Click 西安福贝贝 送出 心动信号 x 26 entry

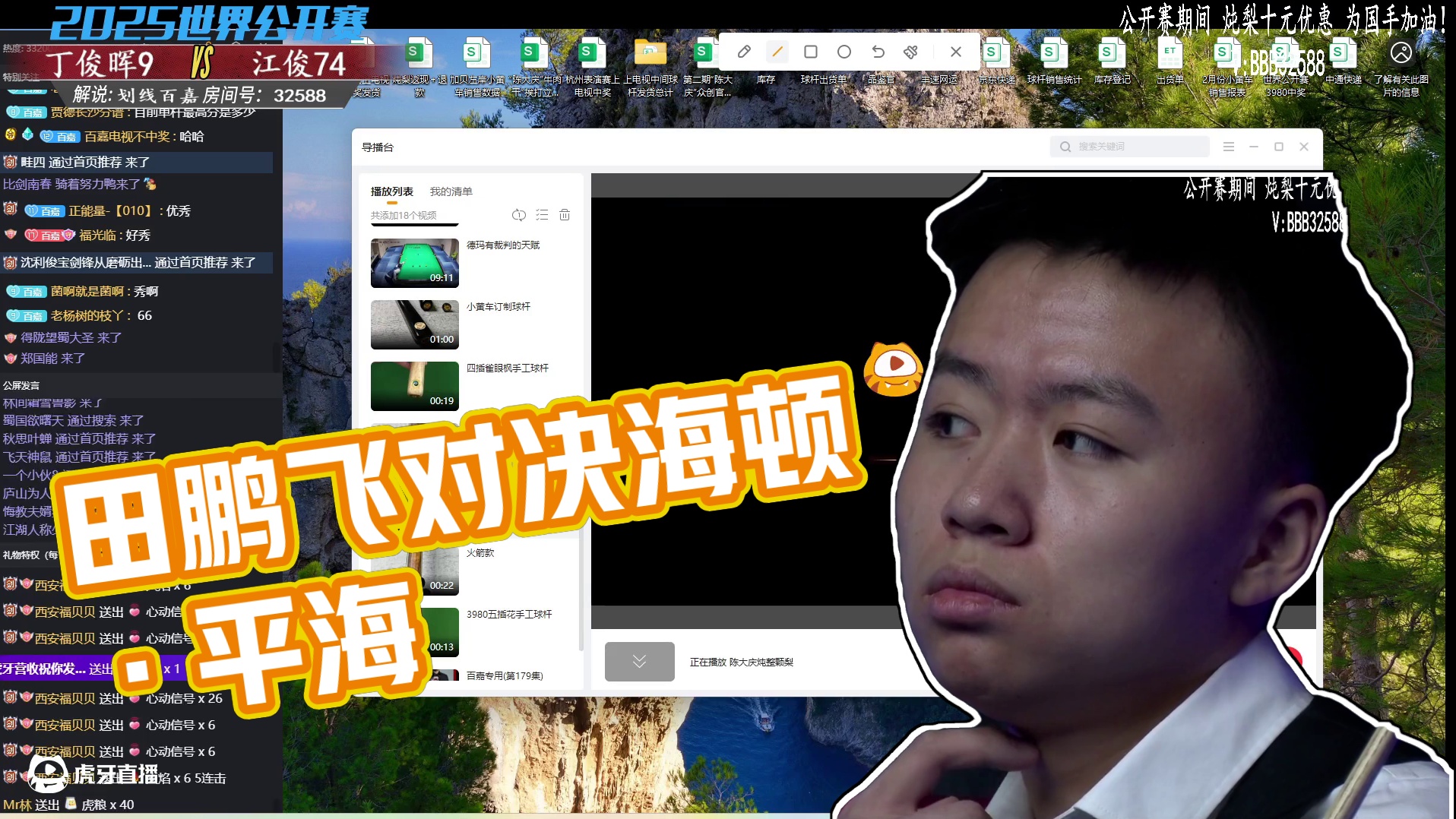[x=112, y=698]
